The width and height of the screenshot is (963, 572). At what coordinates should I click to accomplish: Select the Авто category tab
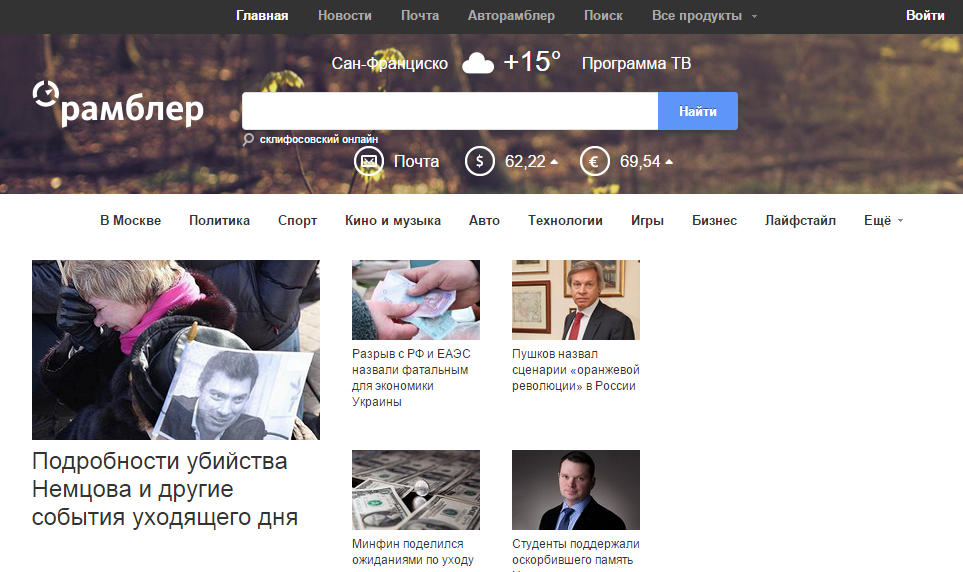coord(485,221)
